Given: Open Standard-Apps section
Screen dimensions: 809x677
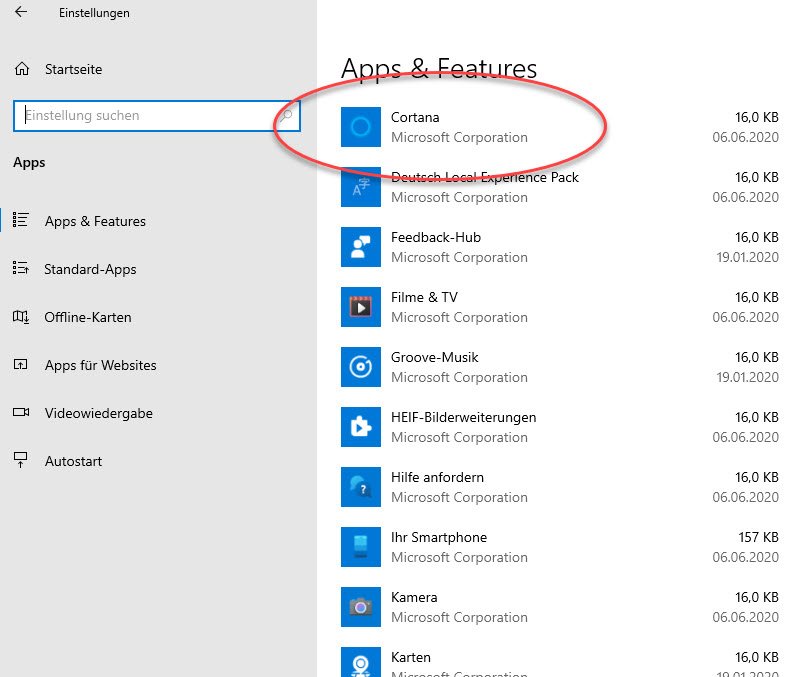Looking at the screenshot, I should (90, 269).
